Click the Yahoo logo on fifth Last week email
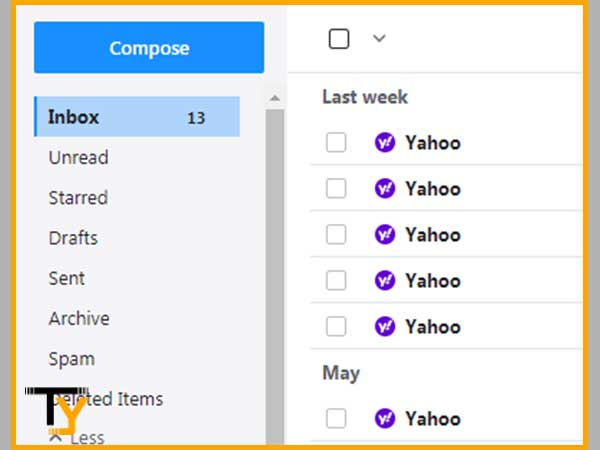This screenshot has height=450, width=600. point(385,326)
